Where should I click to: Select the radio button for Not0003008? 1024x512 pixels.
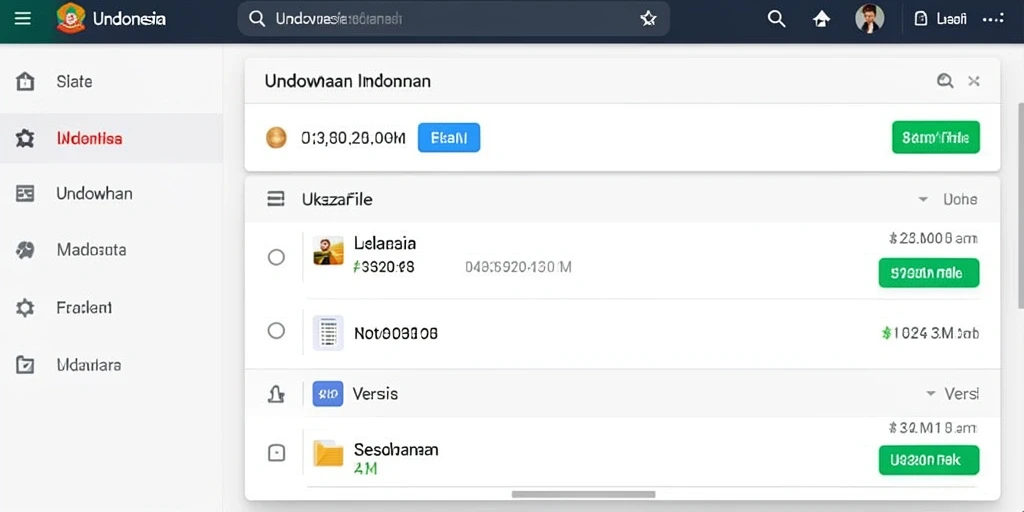coord(276,331)
